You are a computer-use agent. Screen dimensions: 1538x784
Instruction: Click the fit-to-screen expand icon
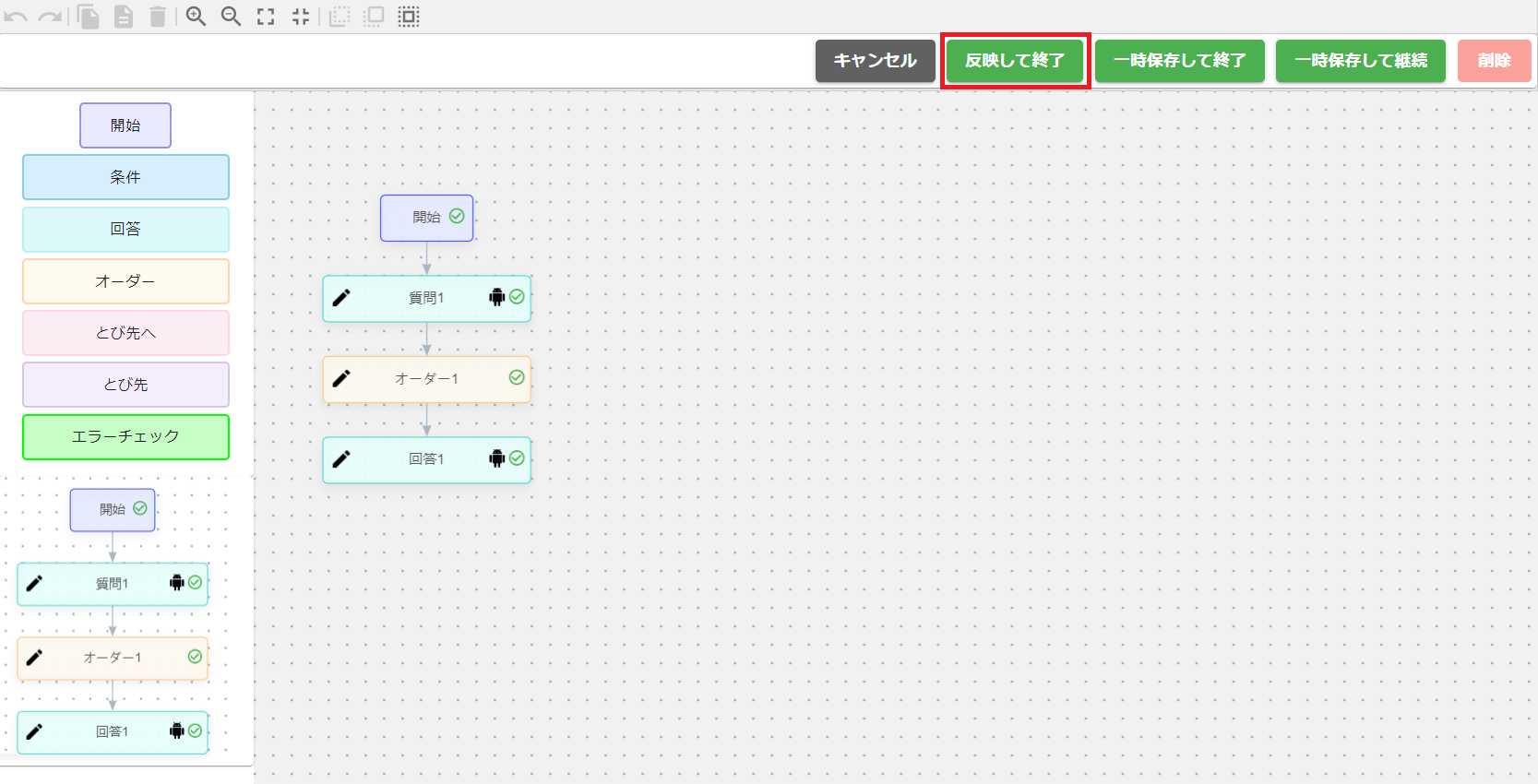tap(266, 17)
